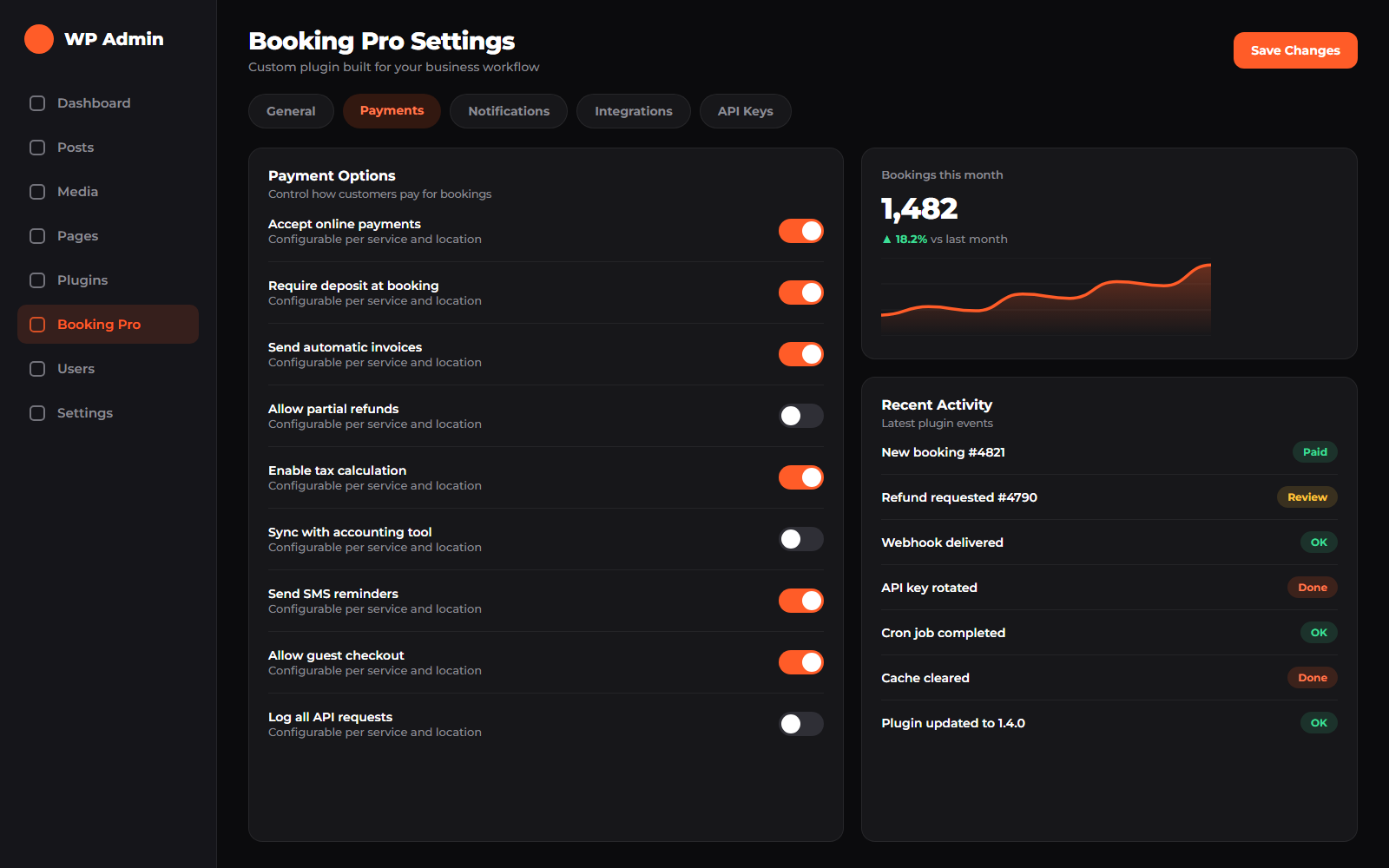Click the 18.2% growth indicator
Screen dimensions: 1389x868
(905, 240)
